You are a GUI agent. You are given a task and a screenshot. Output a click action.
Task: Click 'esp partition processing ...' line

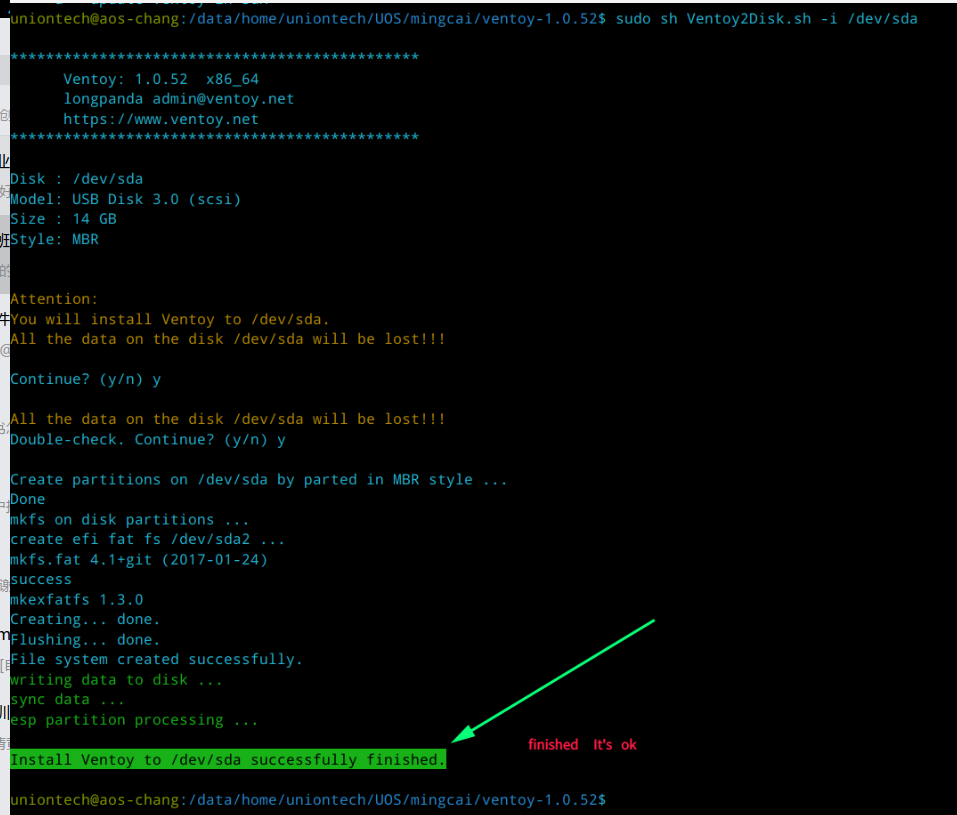[x=134, y=720]
